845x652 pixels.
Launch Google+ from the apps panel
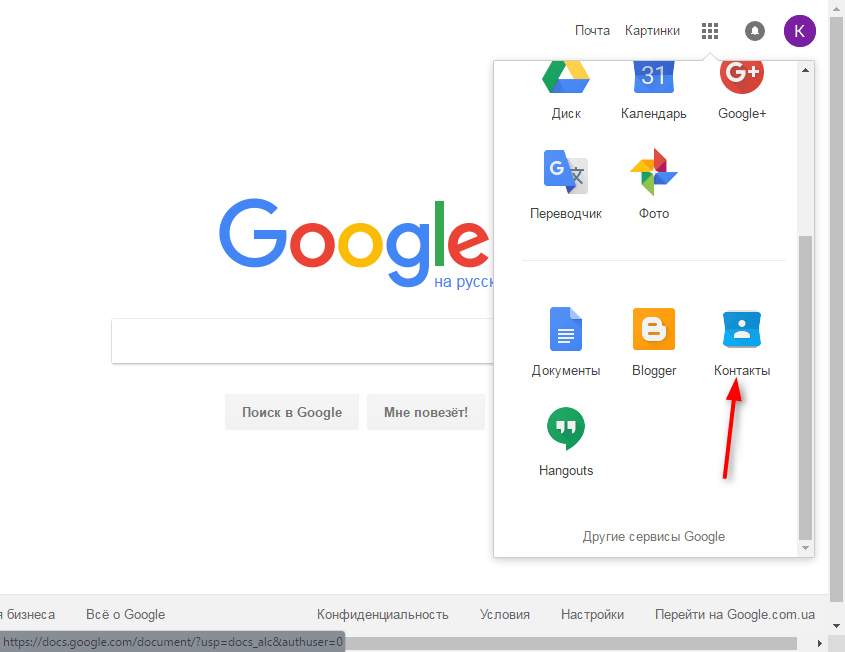click(741, 80)
